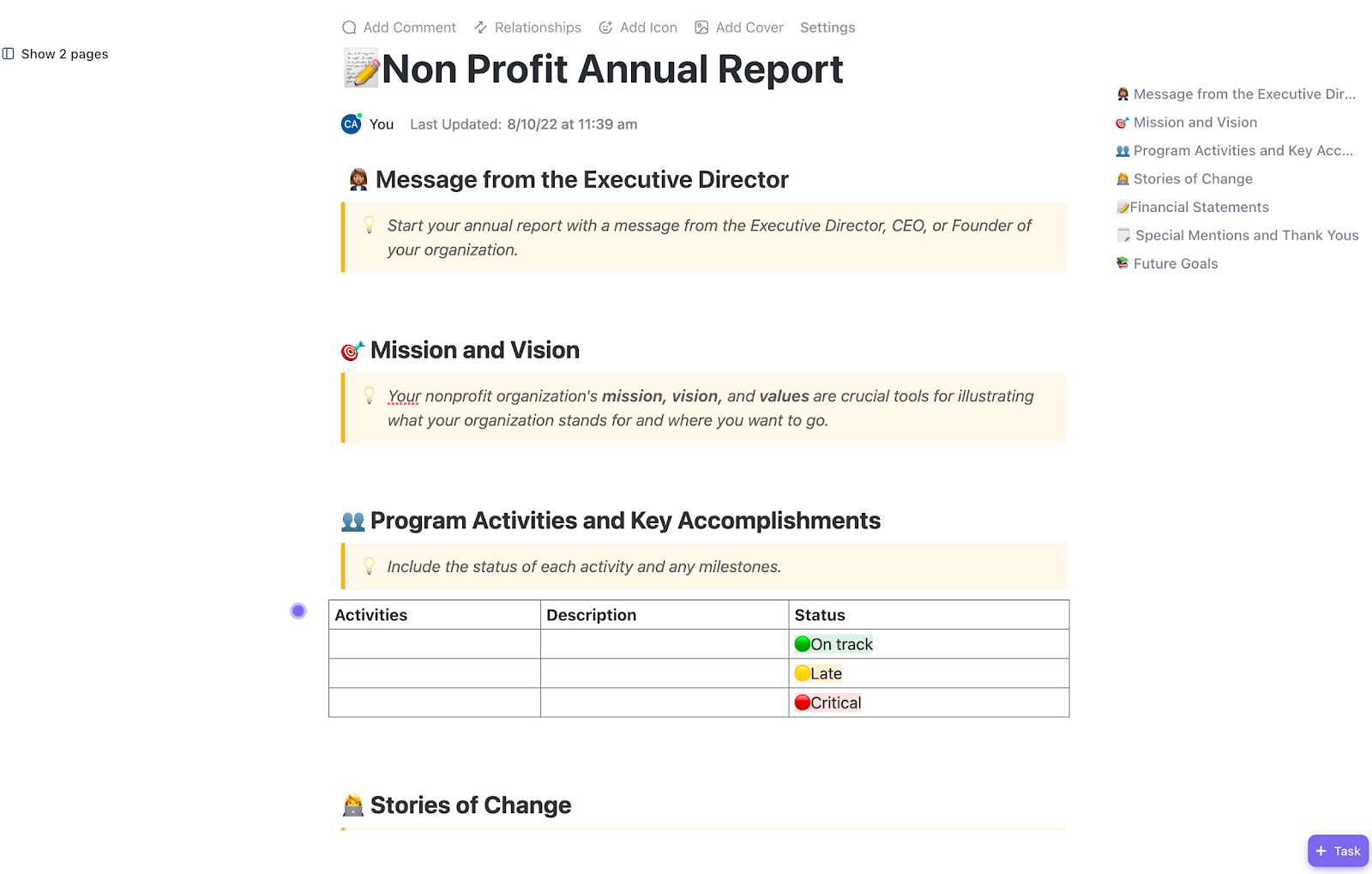This screenshot has height=874, width=1372.
Task: Click the Add Icon smiley icon
Action: 605,27
